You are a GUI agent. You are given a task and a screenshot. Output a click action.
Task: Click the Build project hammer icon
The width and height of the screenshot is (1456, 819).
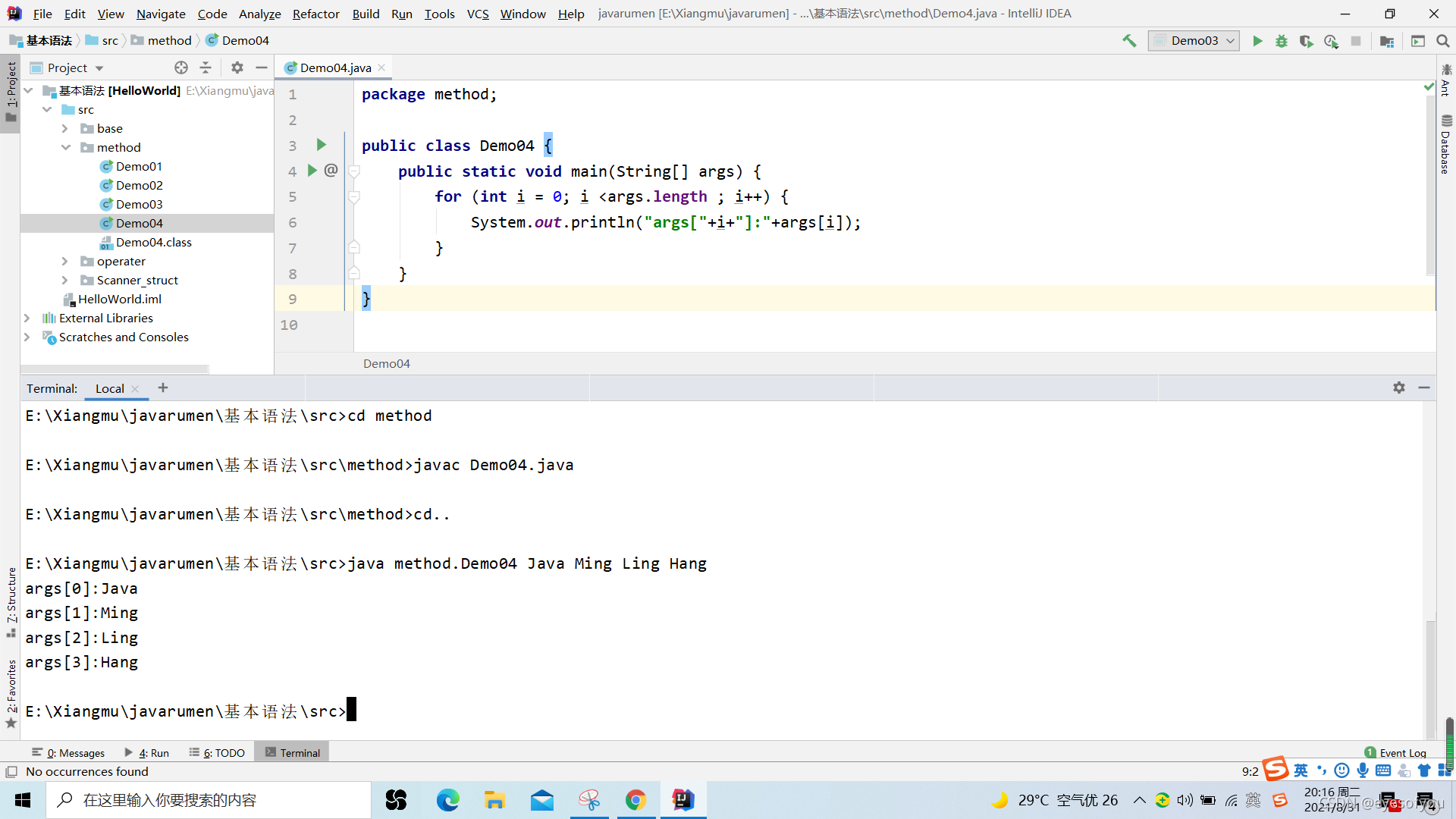pyautogui.click(x=1129, y=41)
